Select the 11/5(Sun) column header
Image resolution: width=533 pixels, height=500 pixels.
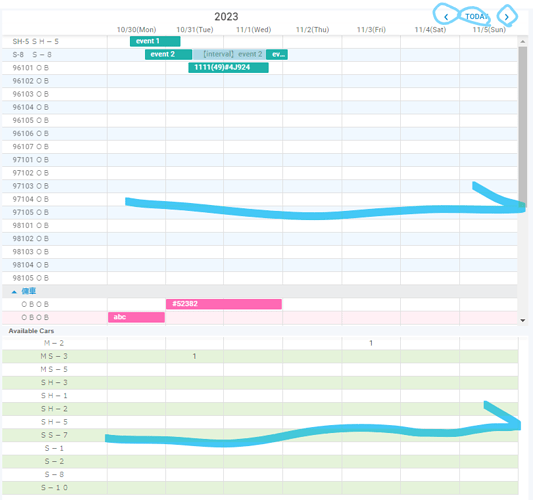point(489,30)
